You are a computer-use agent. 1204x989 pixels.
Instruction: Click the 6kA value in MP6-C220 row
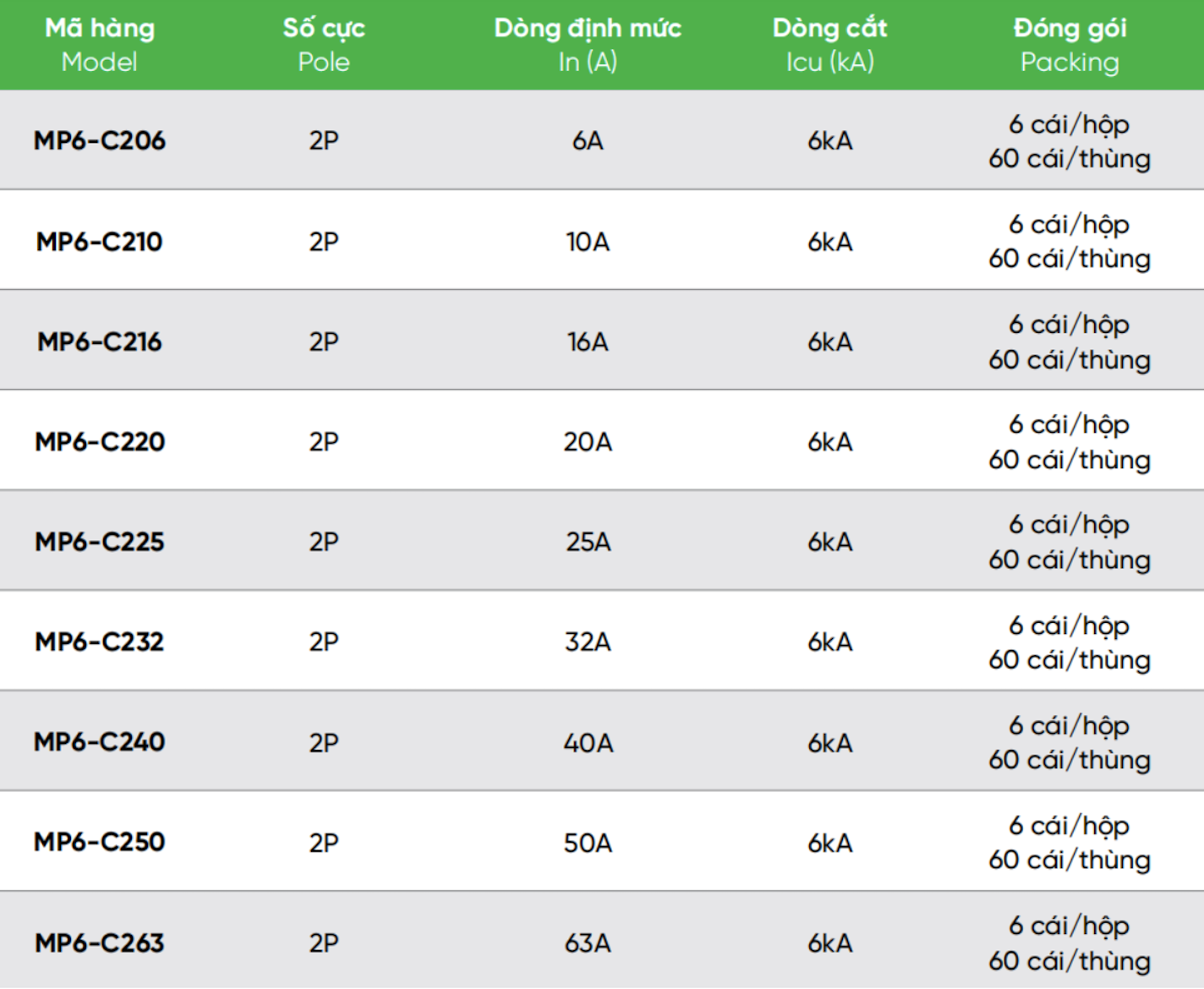coord(829,441)
